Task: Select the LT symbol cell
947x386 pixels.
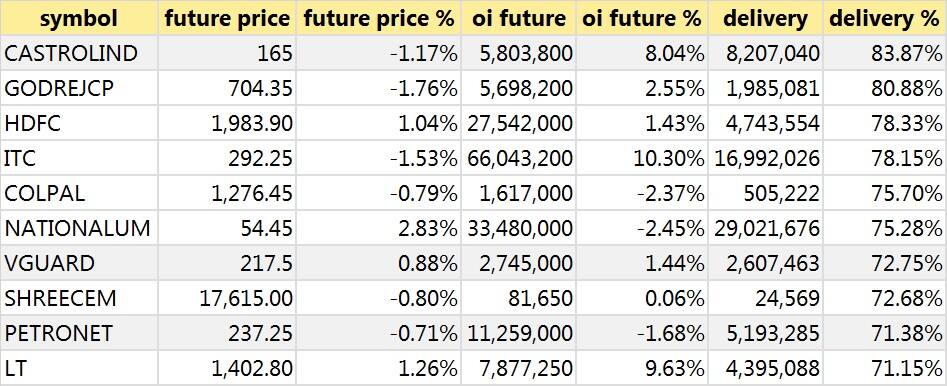Action: pyautogui.click(x=79, y=367)
